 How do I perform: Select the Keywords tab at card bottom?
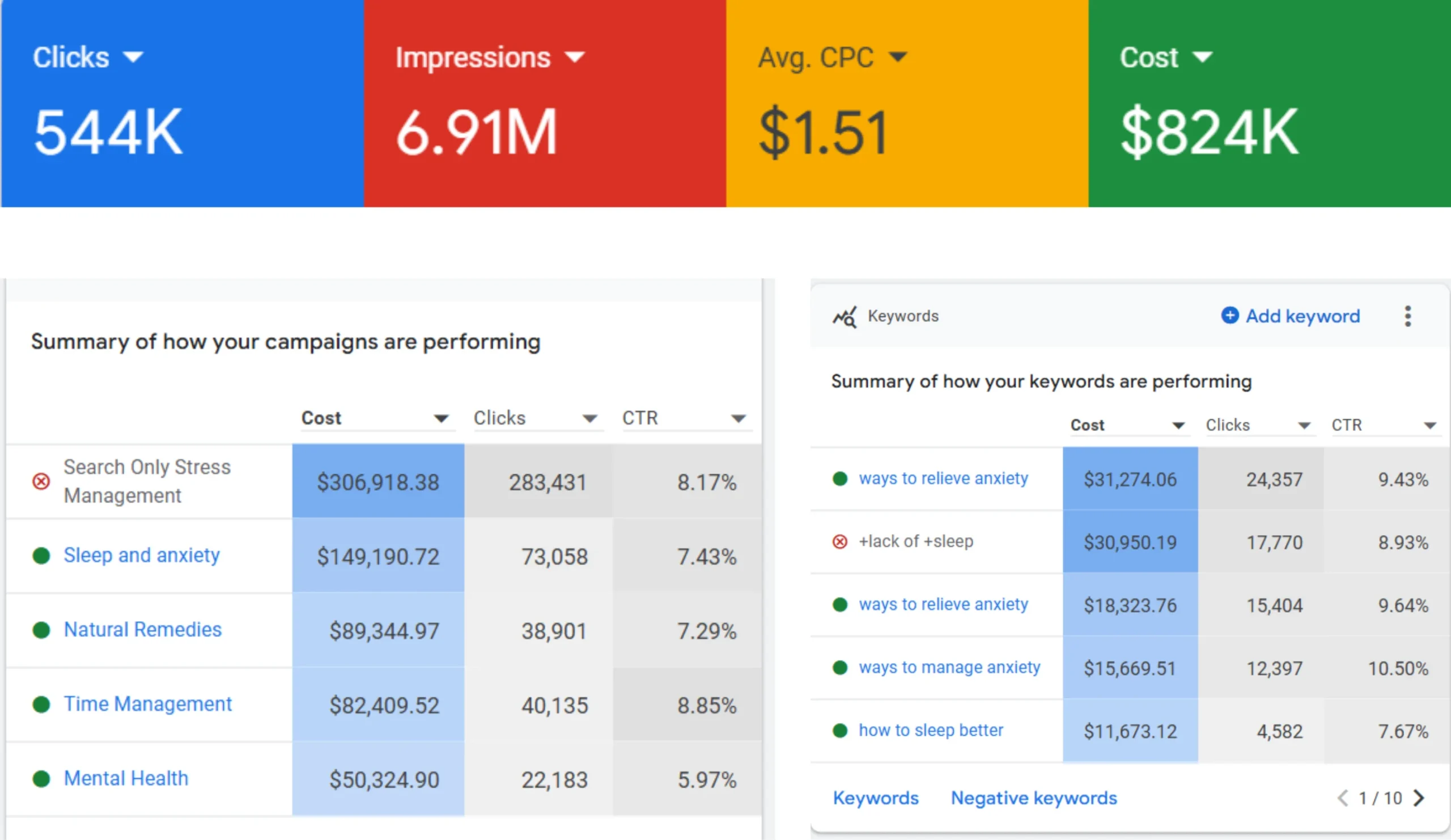pyautogui.click(x=875, y=798)
